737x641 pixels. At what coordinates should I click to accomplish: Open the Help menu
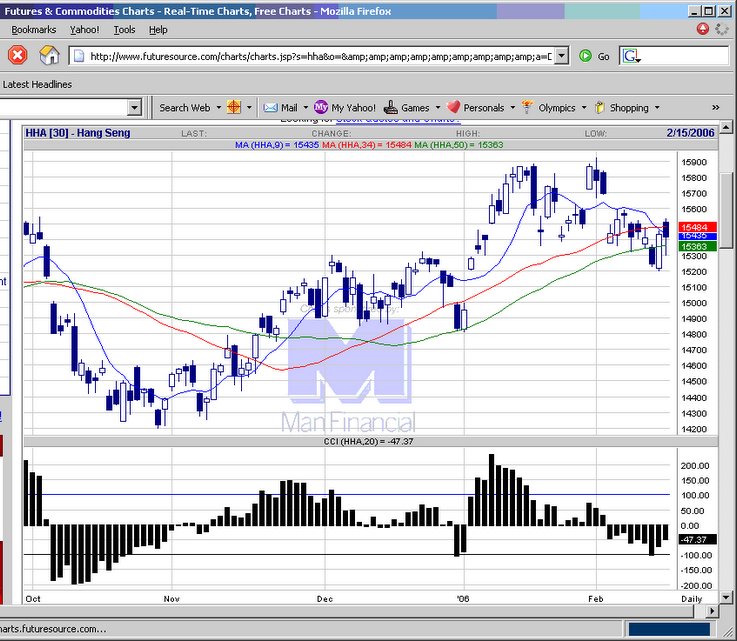coord(158,30)
